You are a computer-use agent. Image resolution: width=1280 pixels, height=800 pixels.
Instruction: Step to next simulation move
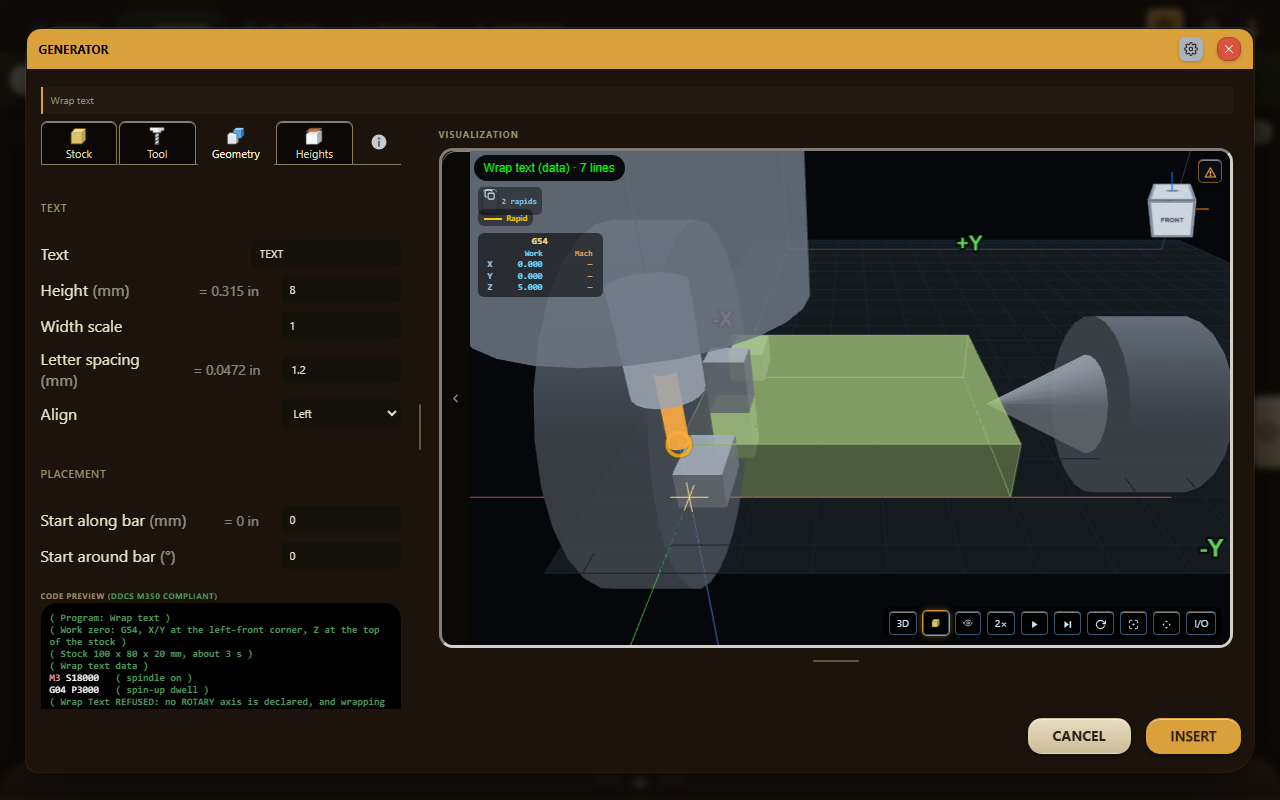point(1067,623)
